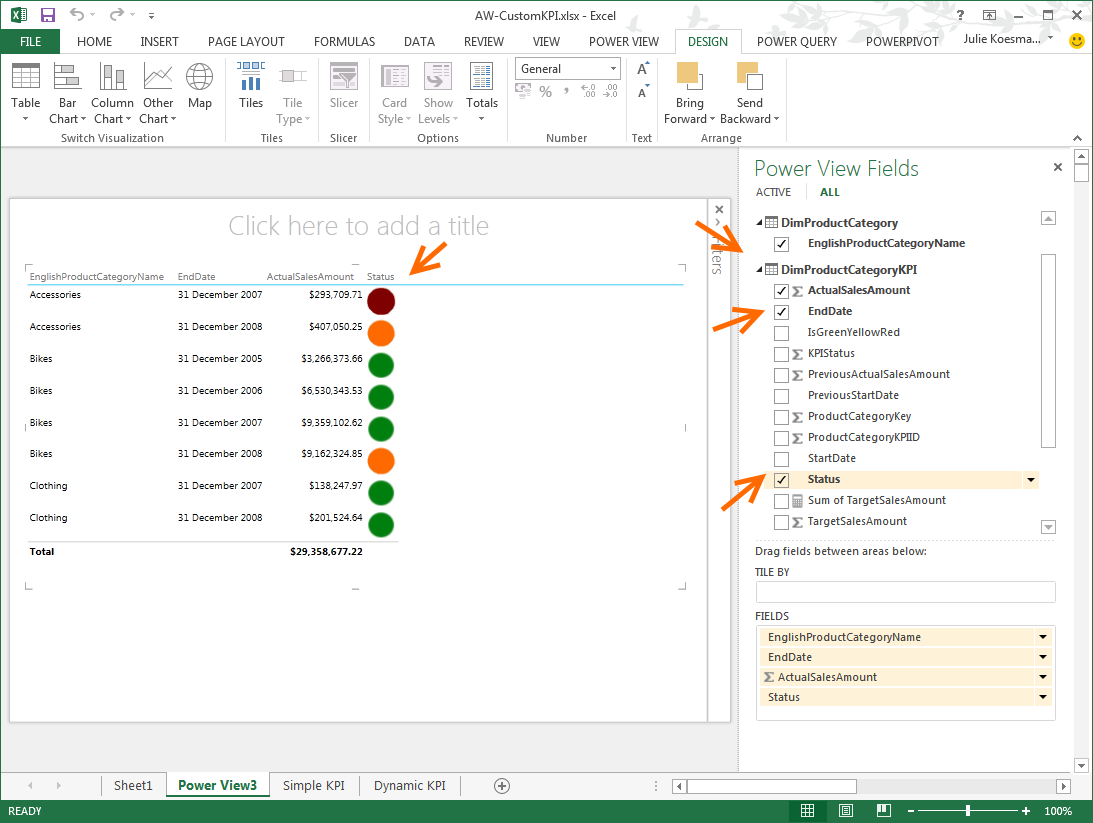The height and width of the screenshot is (823, 1093).
Task: Increase decimal places
Action: pos(588,91)
